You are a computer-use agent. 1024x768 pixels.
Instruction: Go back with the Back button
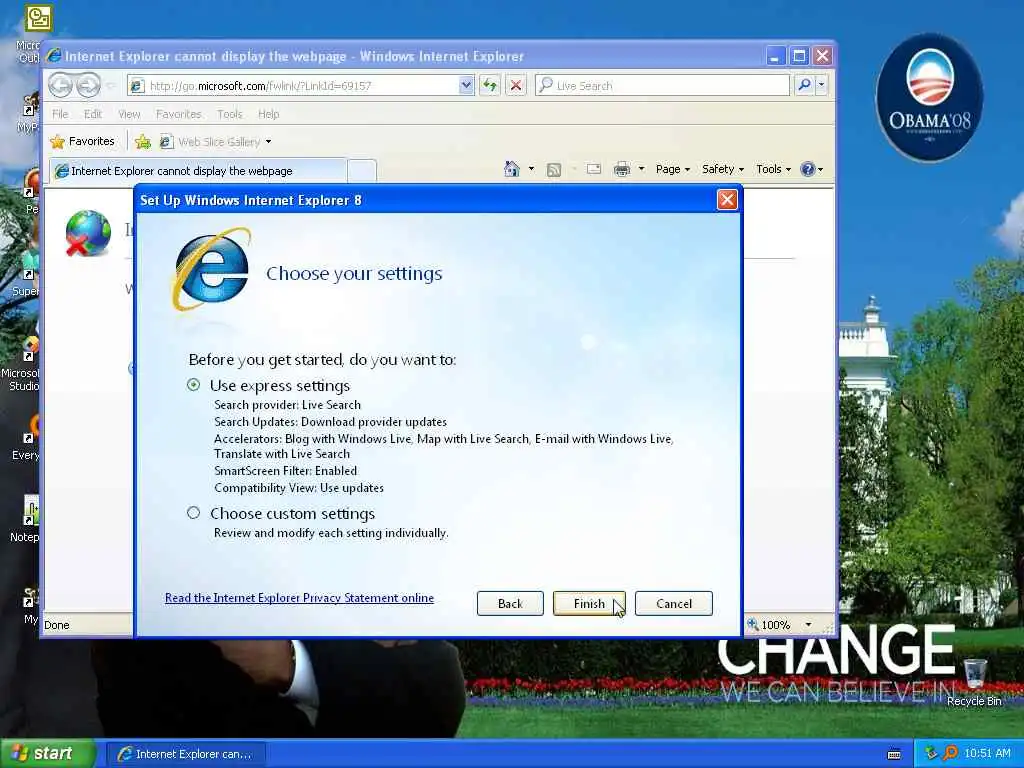point(510,603)
